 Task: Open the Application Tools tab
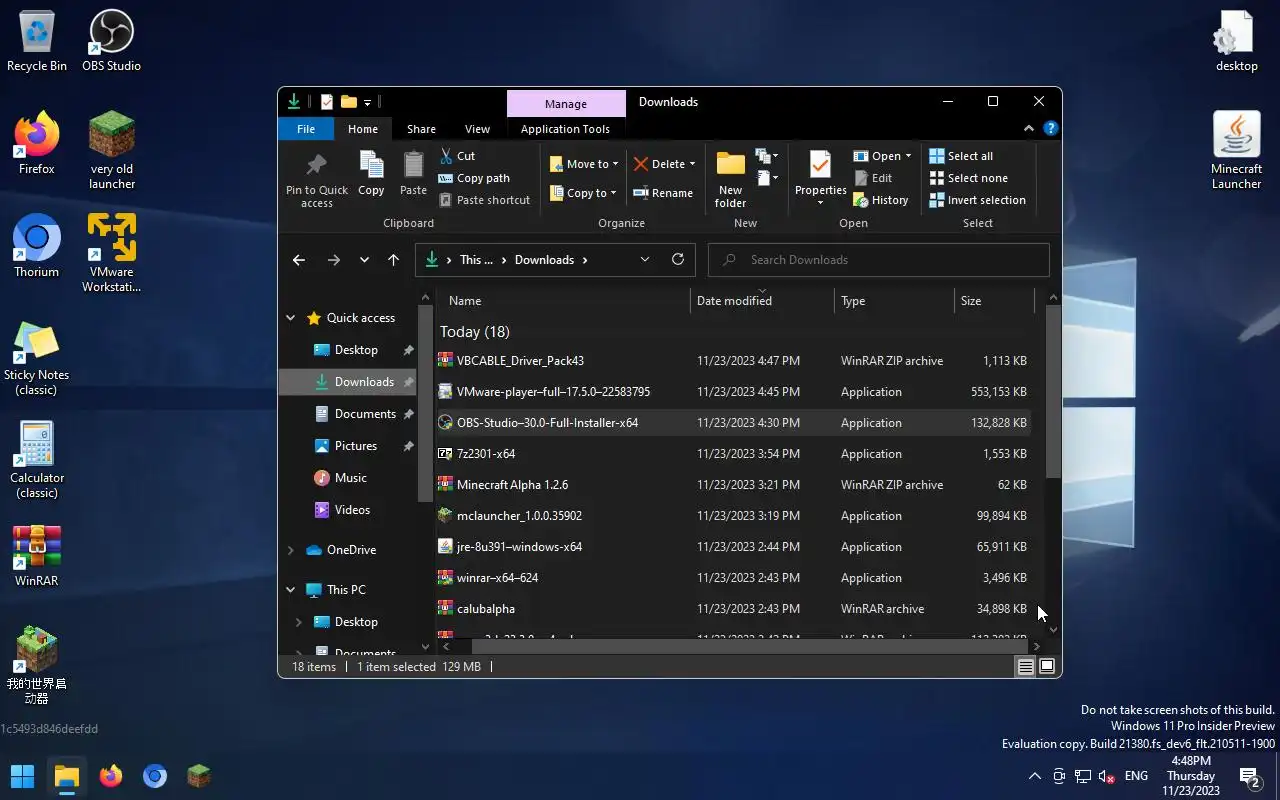(565, 129)
